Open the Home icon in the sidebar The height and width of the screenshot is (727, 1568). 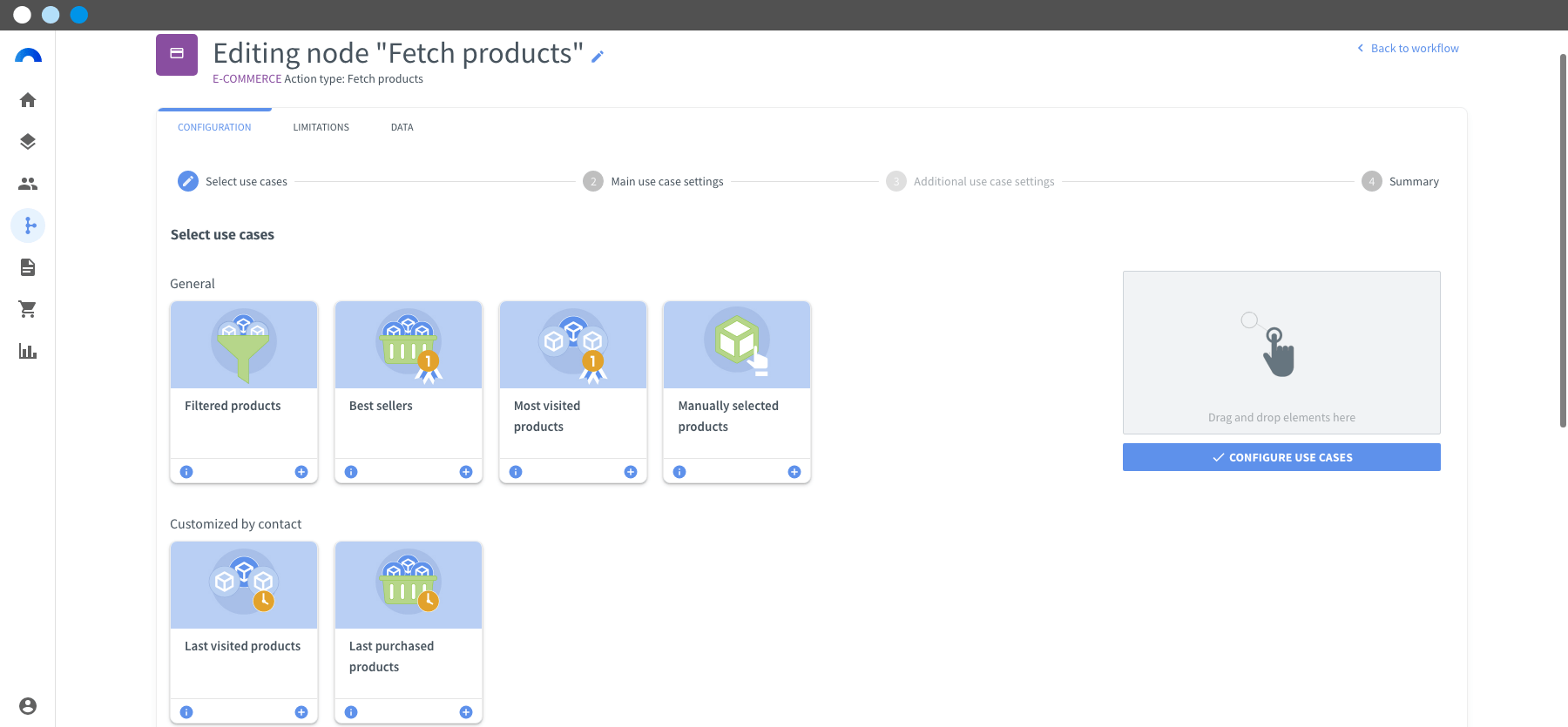[x=28, y=100]
